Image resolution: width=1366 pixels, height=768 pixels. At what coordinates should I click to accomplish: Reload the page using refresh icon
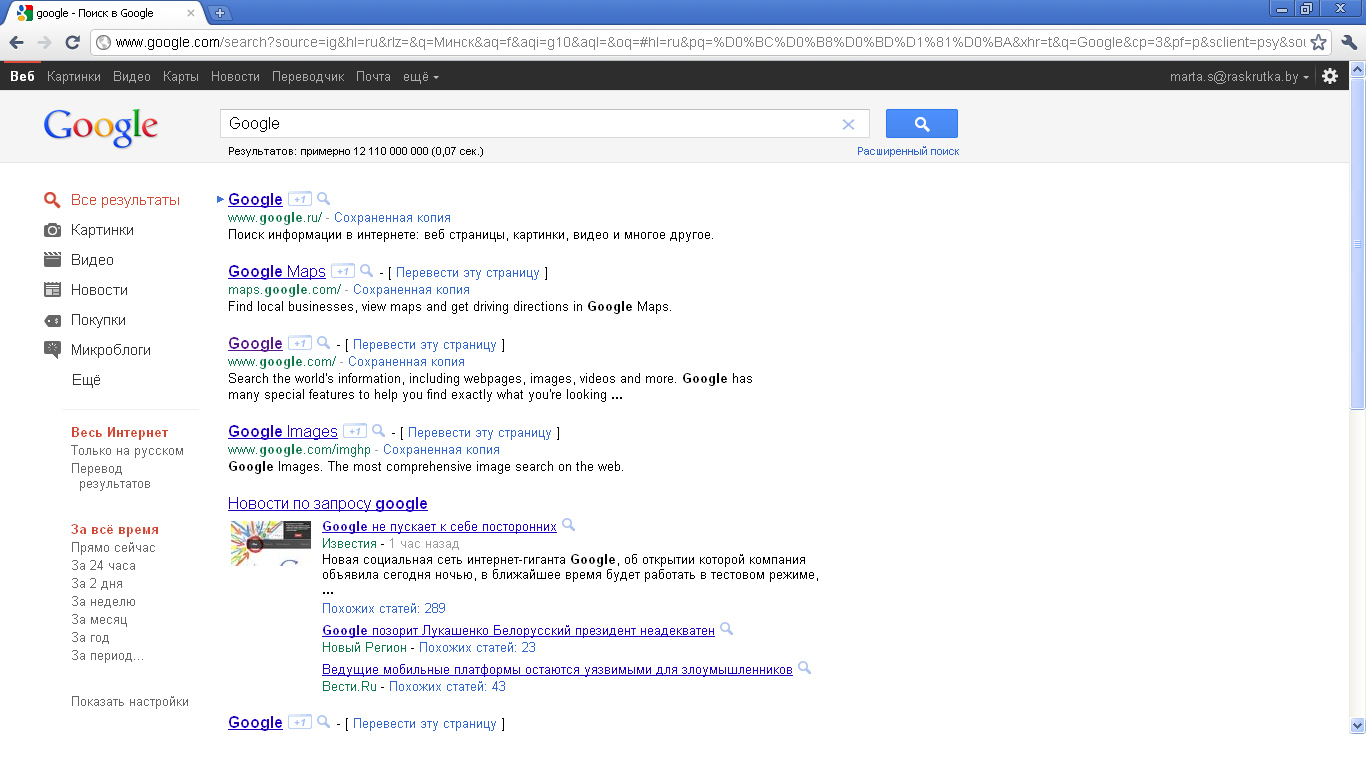click(72, 42)
